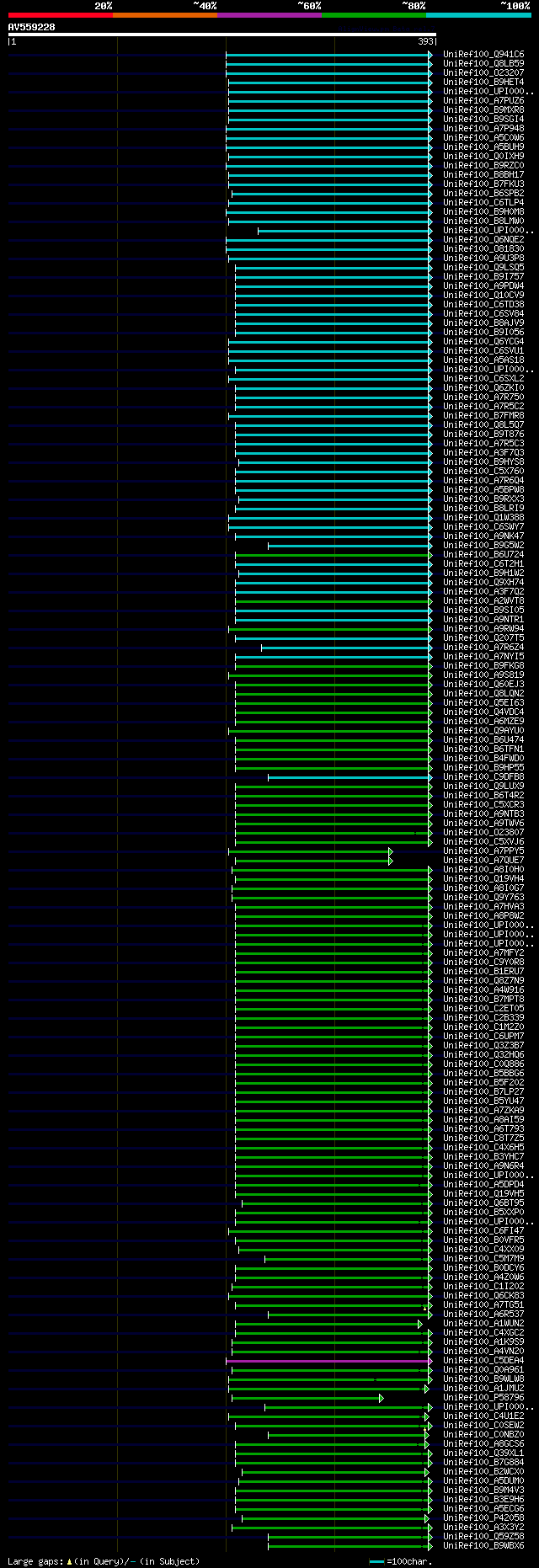This screenshot has height=1568, width=539.
Task: Select label UniRef100_A9NK47
Action: (483, 536)
